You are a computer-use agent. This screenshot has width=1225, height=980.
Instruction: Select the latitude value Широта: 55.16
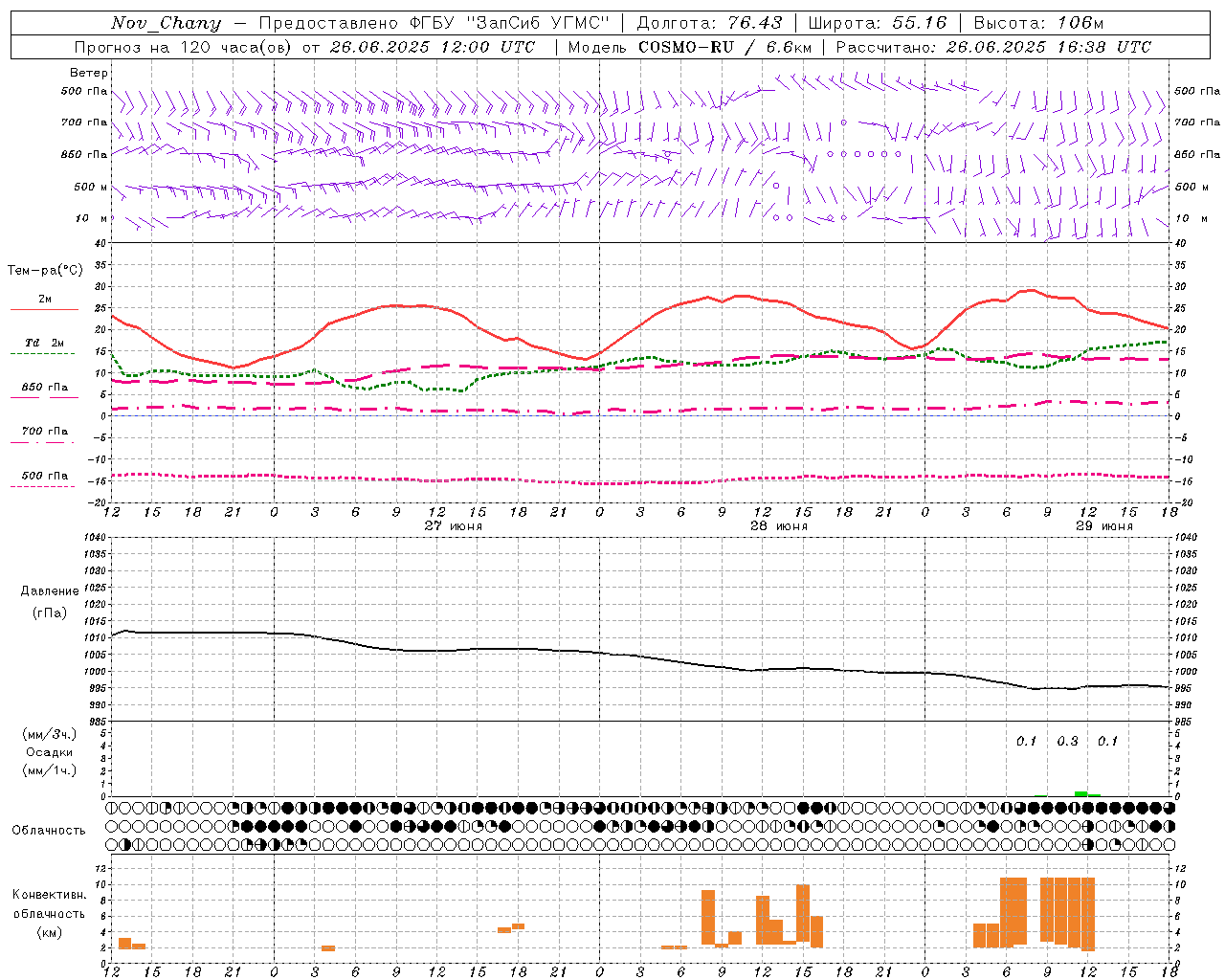pos(878,23)
